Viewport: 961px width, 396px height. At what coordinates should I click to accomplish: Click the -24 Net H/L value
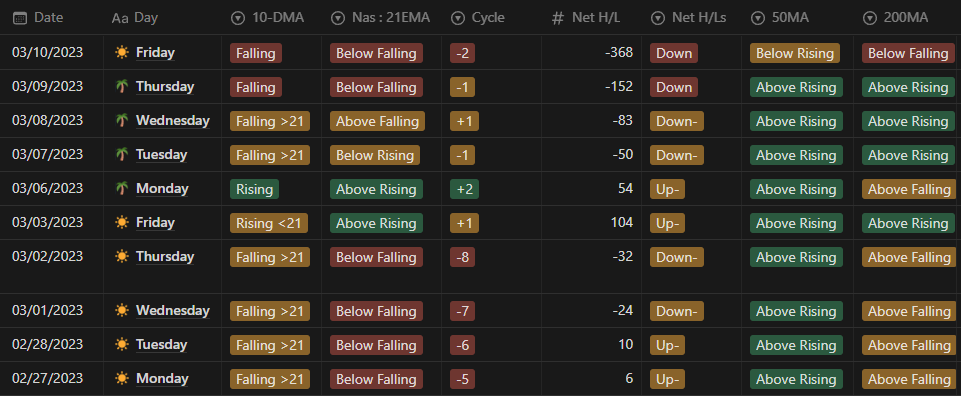622,311
